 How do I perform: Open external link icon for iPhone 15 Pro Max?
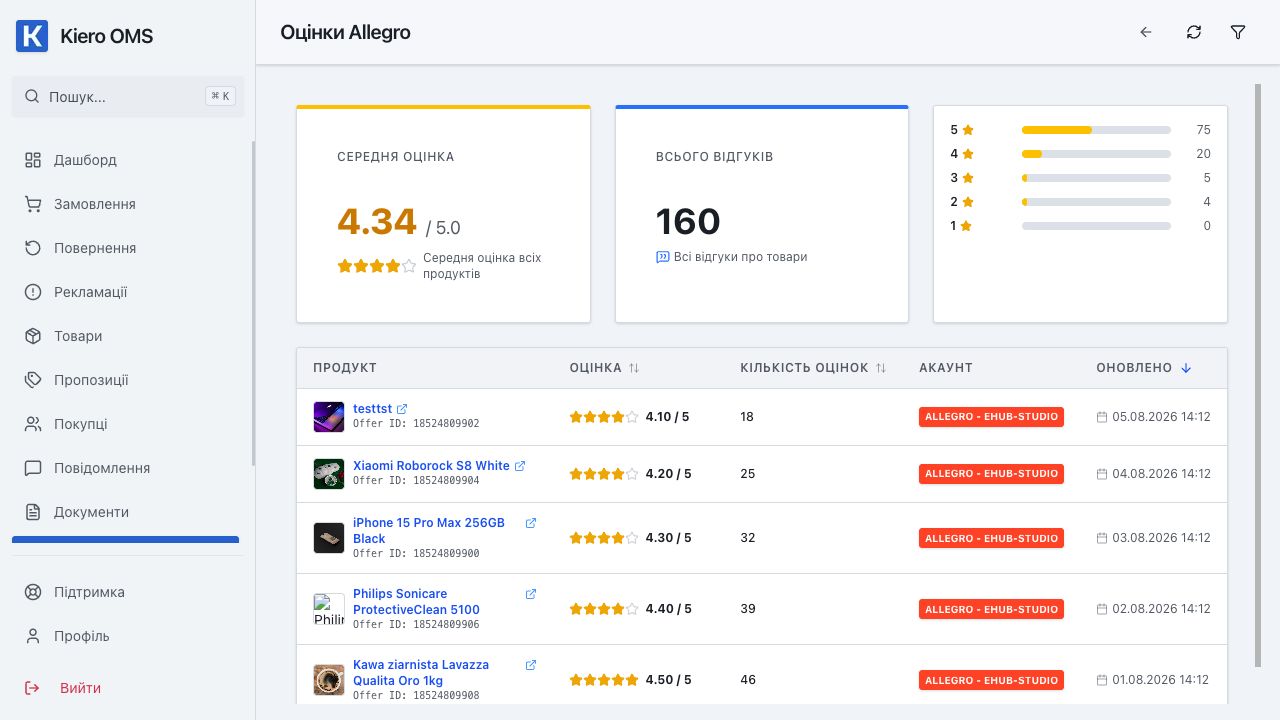pos(531,523)
